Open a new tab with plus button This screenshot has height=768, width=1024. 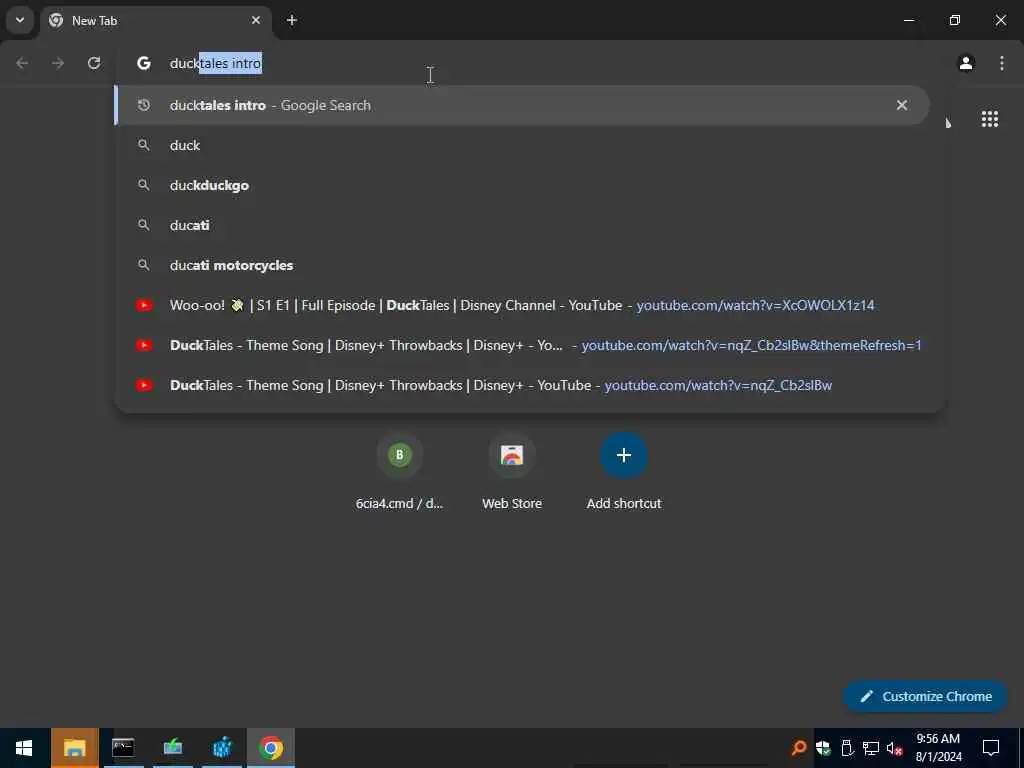(x=292, y=20)
